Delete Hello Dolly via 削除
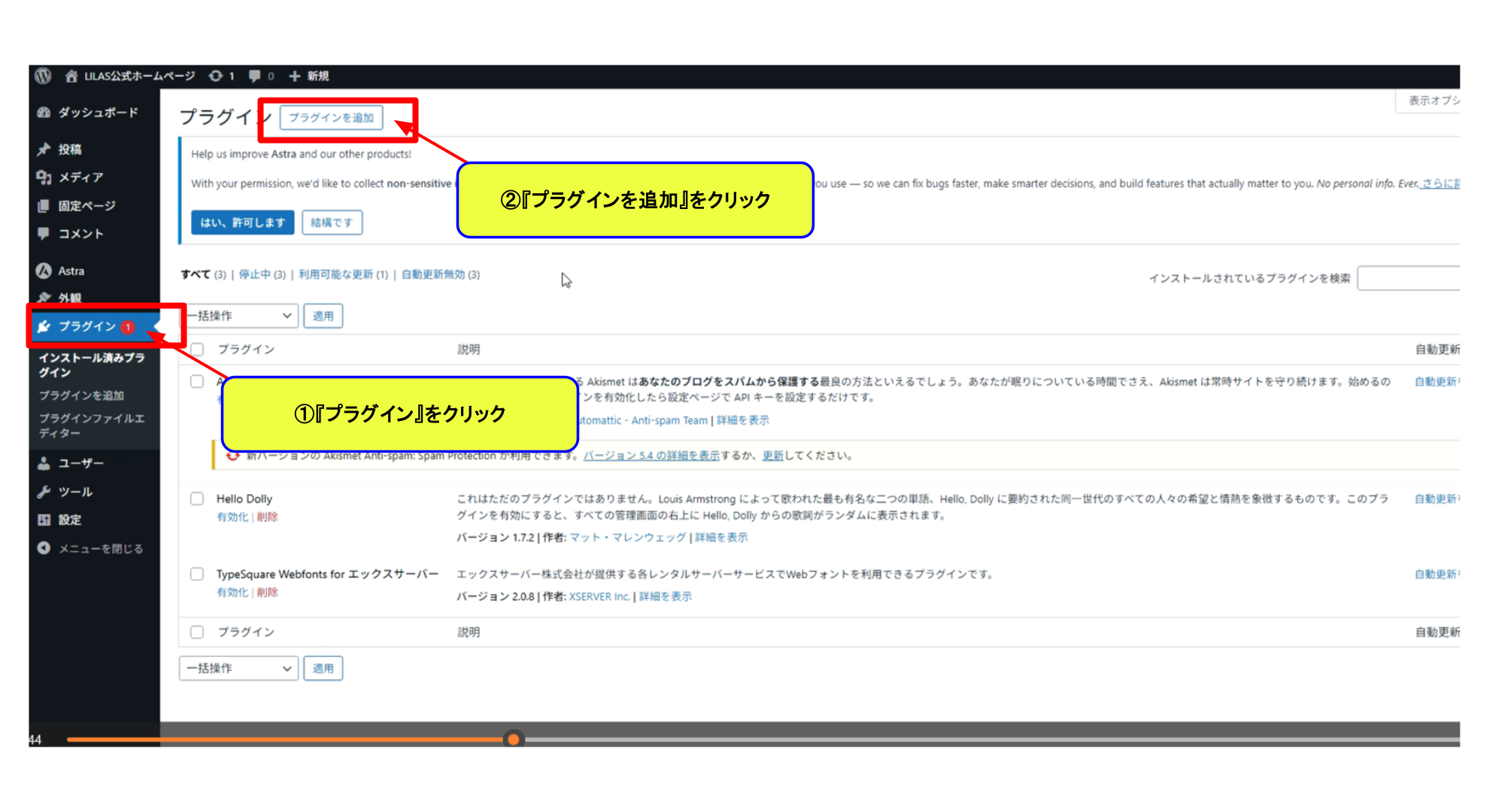This screenshot has width=1489, height=812. coord(267,517)
